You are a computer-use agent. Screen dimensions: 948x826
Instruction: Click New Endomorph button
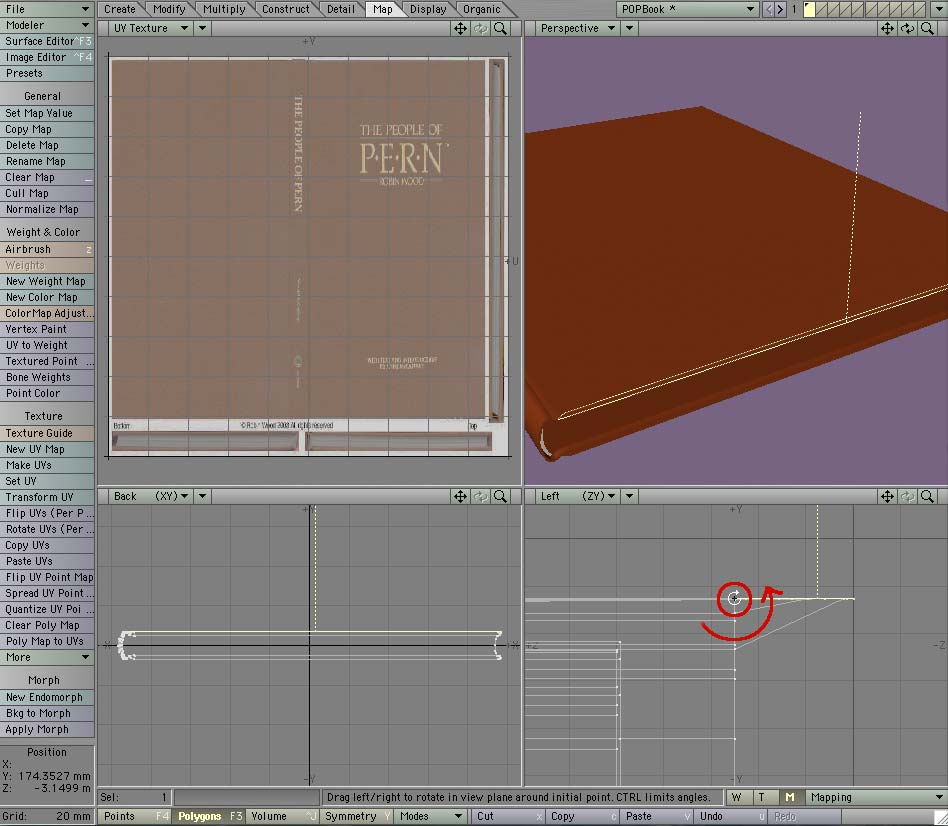tap(47, 697)
